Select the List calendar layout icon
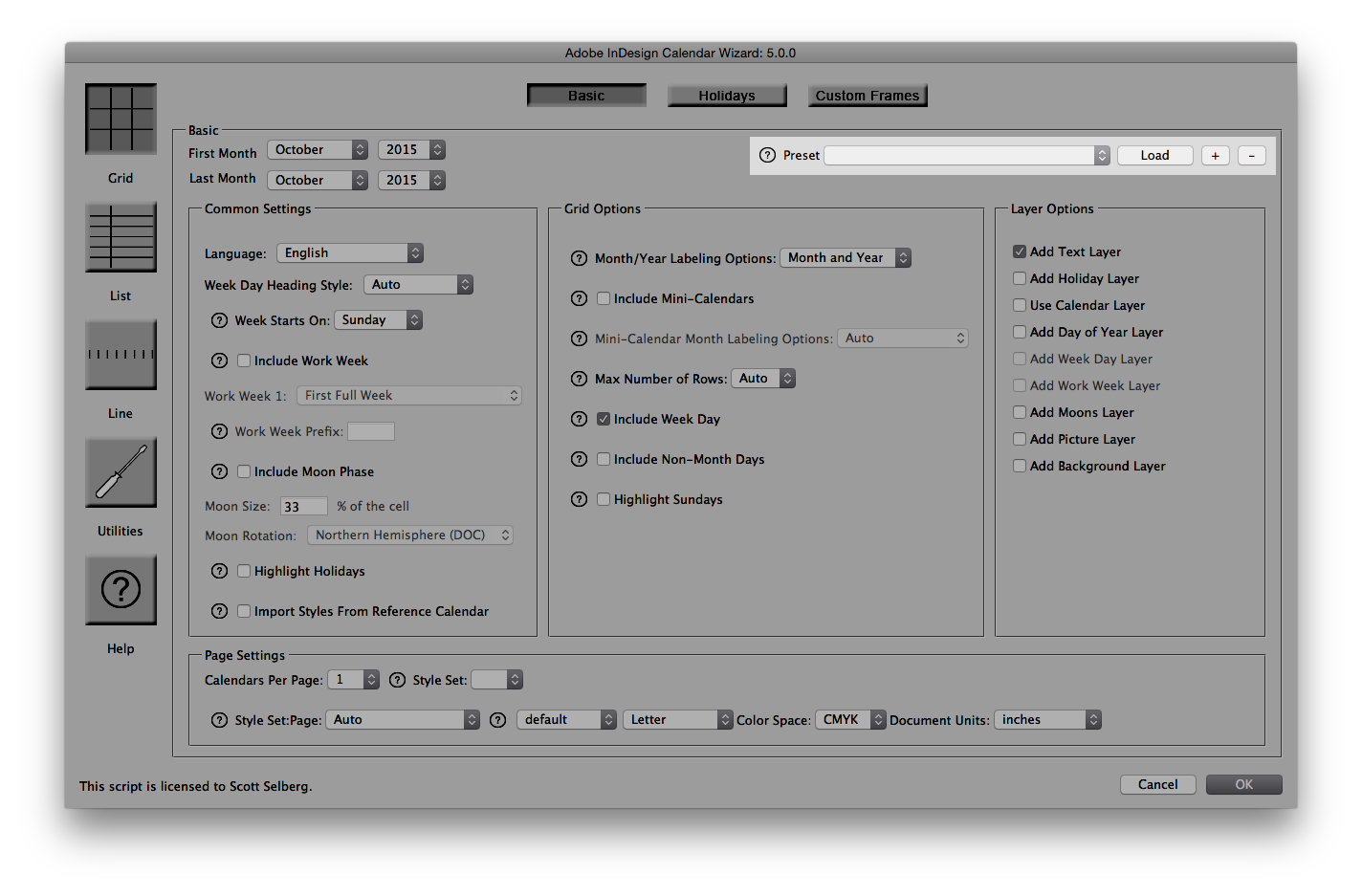The image size is (1362, 896). click(x=121, y=237)
